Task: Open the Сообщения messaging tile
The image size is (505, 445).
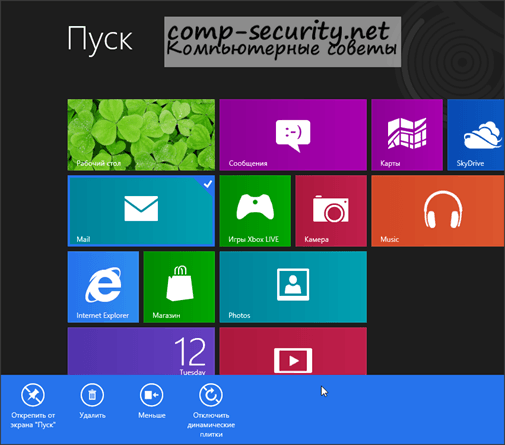Action: [x=293, y=135]
